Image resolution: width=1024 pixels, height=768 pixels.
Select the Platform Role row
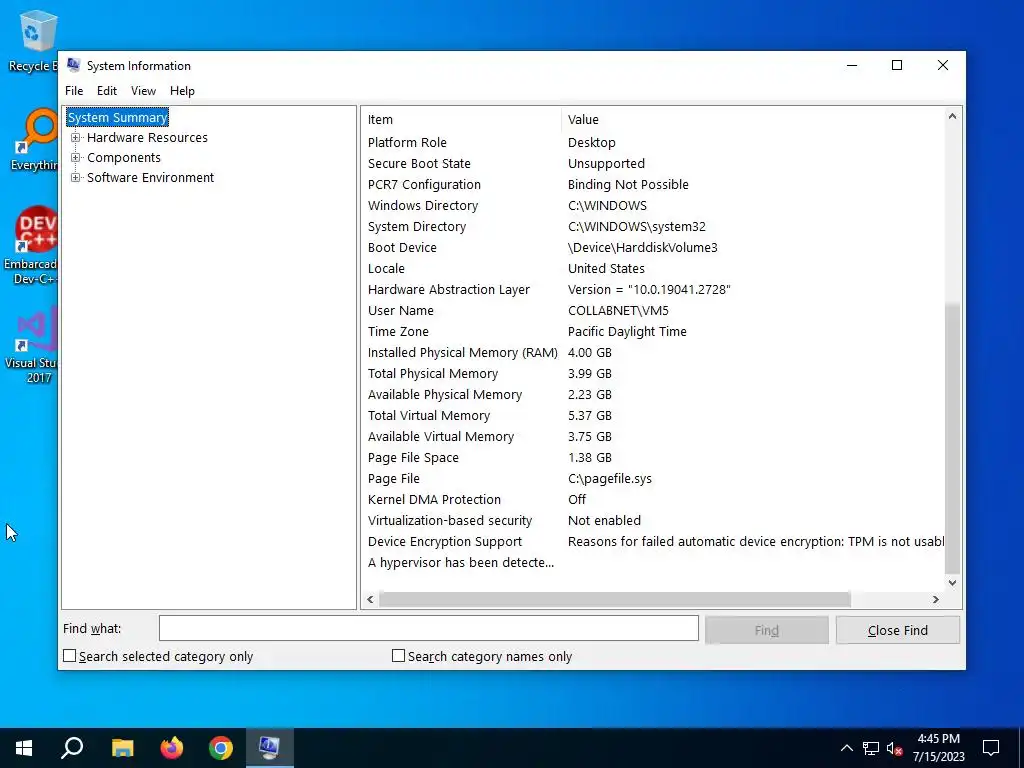[653, 142]
